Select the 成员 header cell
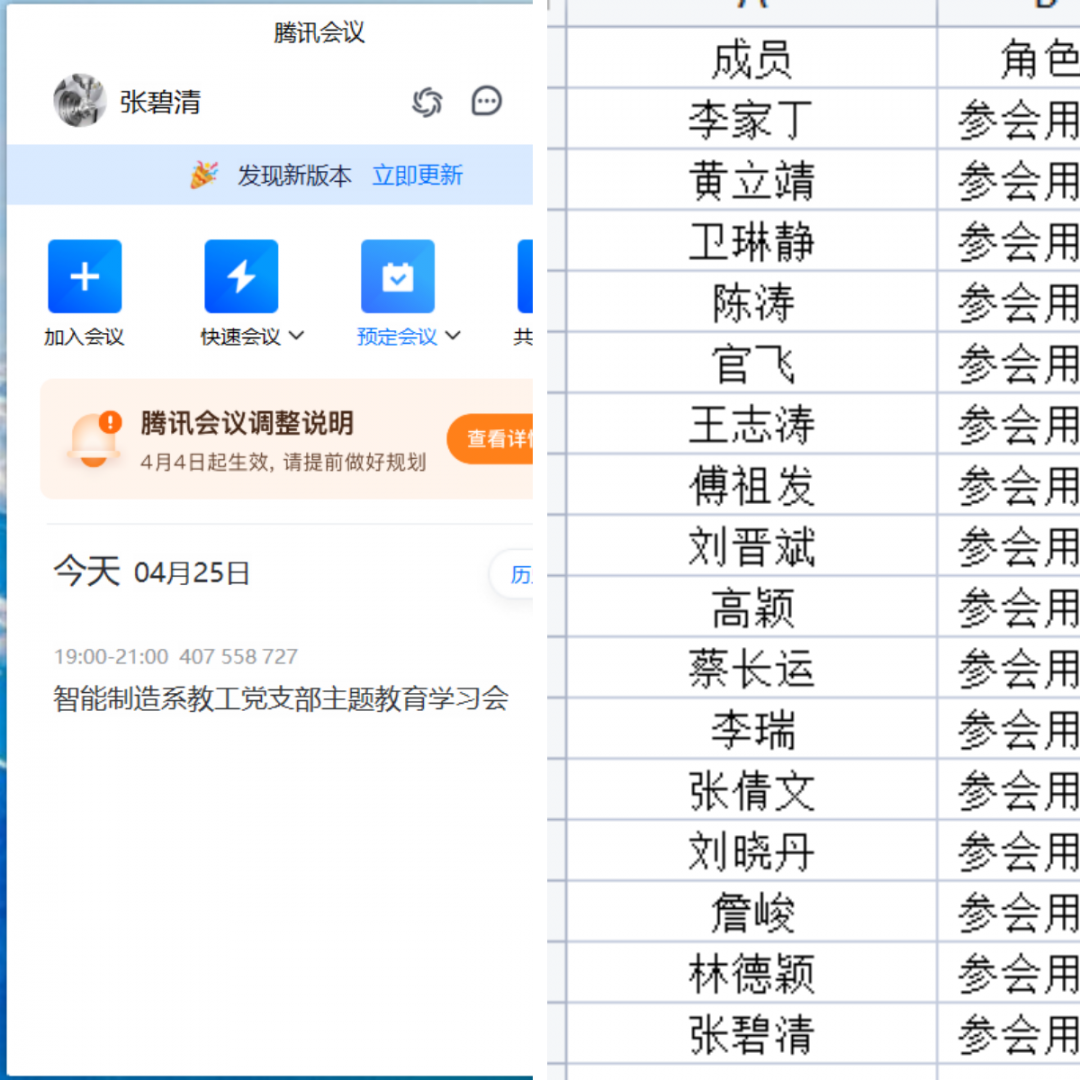Image resolution: width=1080 pixels, height=1080 pixels. [751, 60]
